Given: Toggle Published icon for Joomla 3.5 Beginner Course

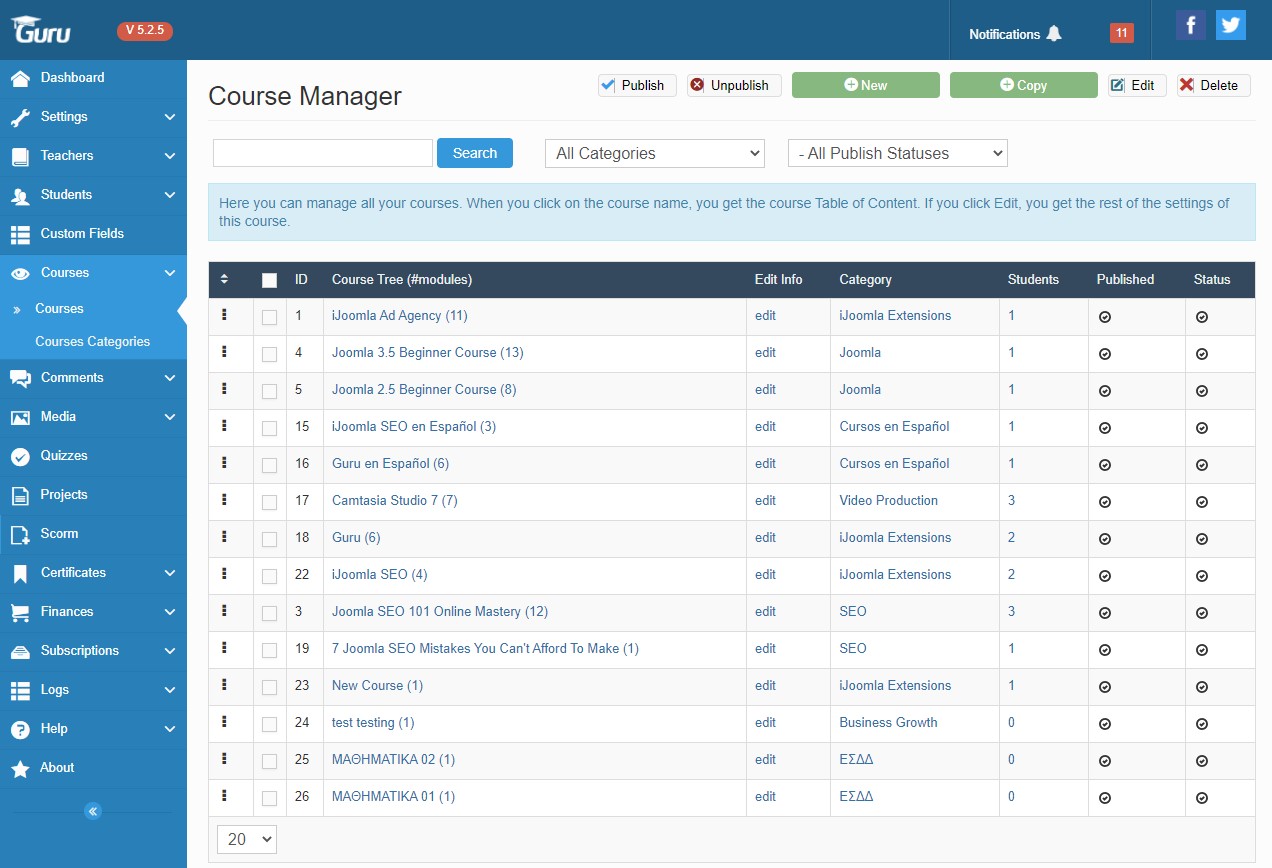Looking at the screenshot, I should tap(1105, 354).
